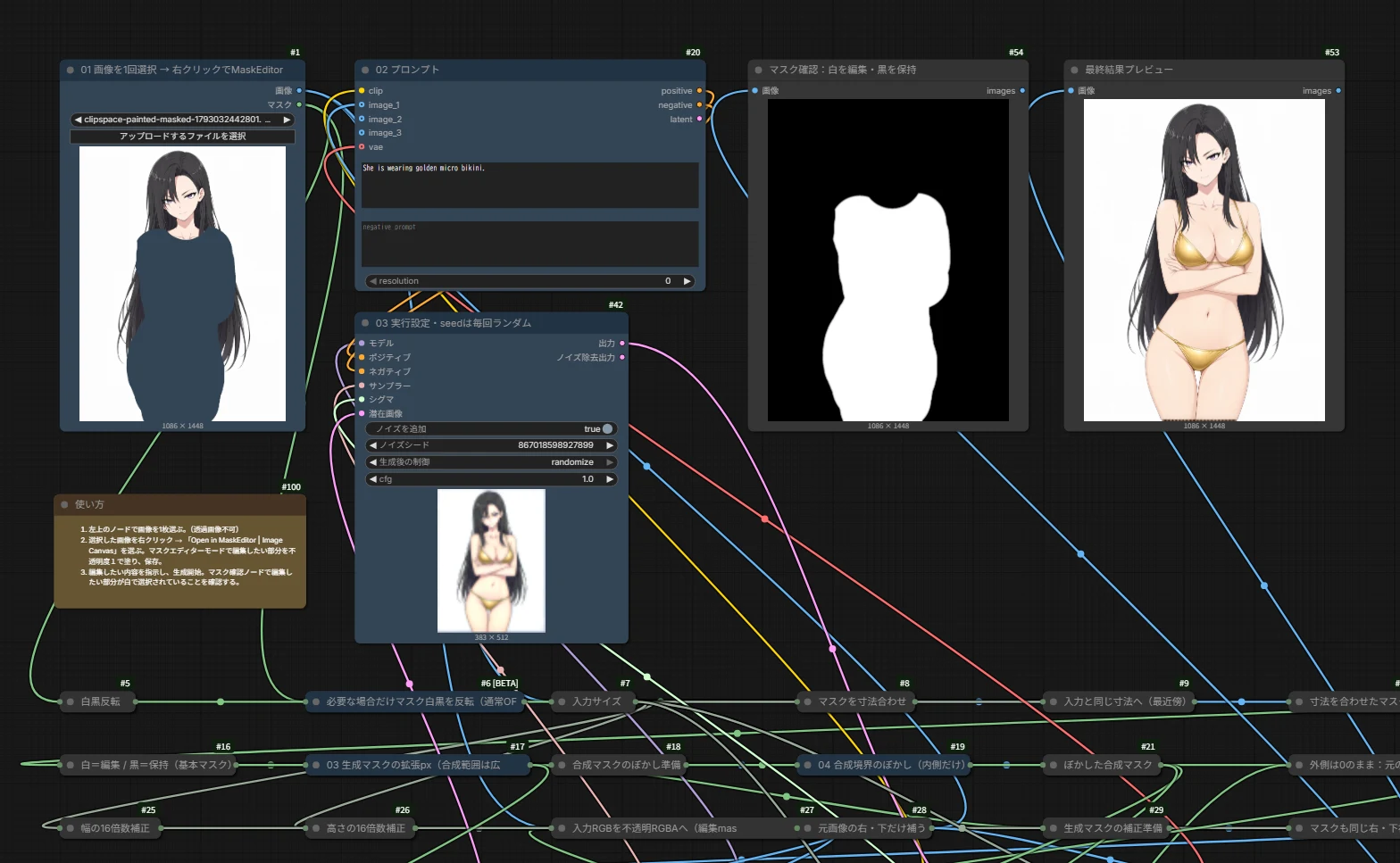Increase cfg with its right arrow
The height and width of the screenshot is (863, 1400).
tap(610, 479)
